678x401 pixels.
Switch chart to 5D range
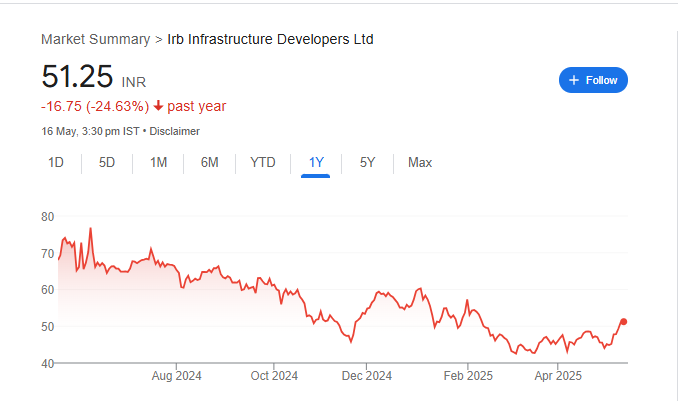(x=107, y=163)
